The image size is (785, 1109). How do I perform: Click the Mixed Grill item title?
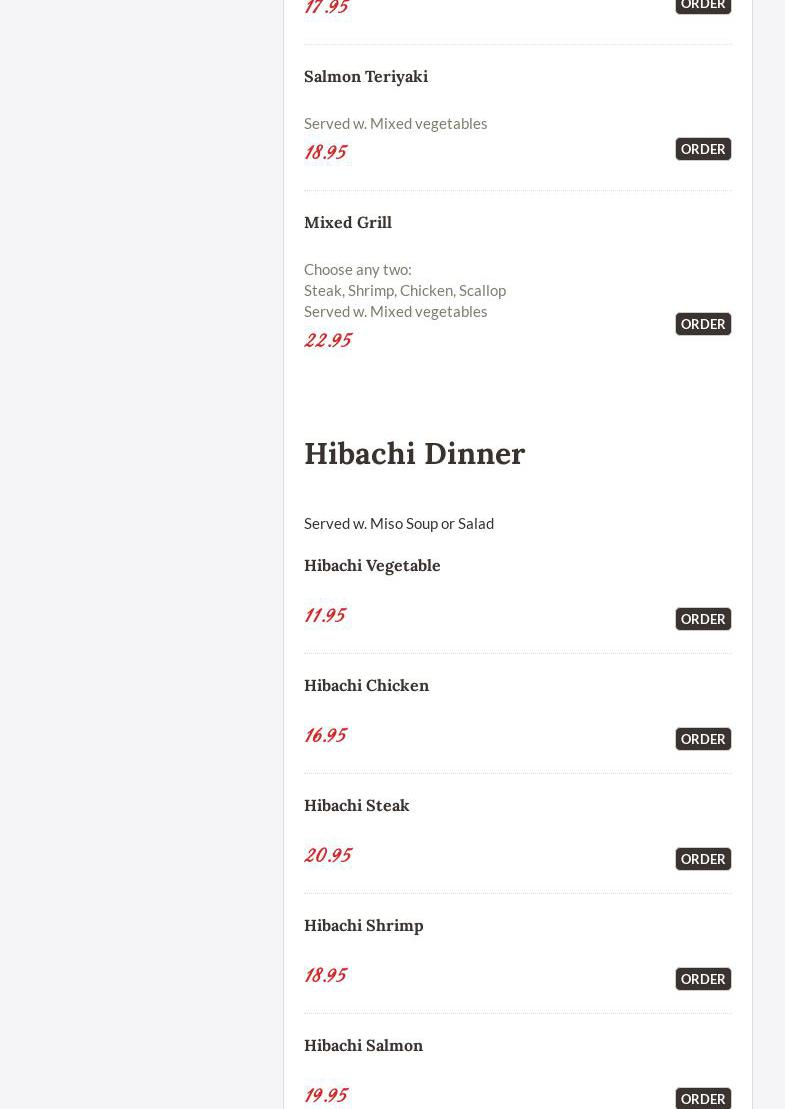coord(348,222)
